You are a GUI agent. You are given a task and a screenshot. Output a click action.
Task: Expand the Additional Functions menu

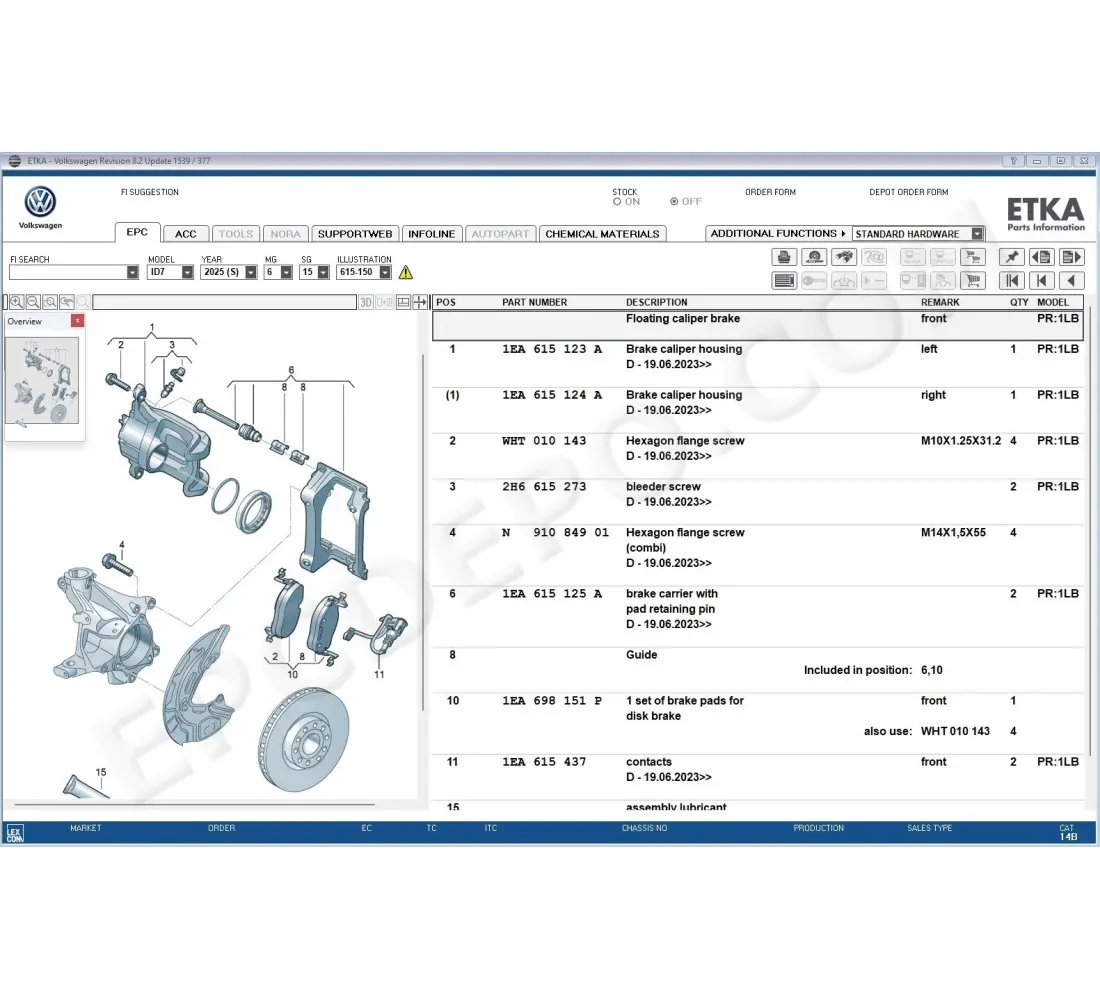[x=778, y=234]
